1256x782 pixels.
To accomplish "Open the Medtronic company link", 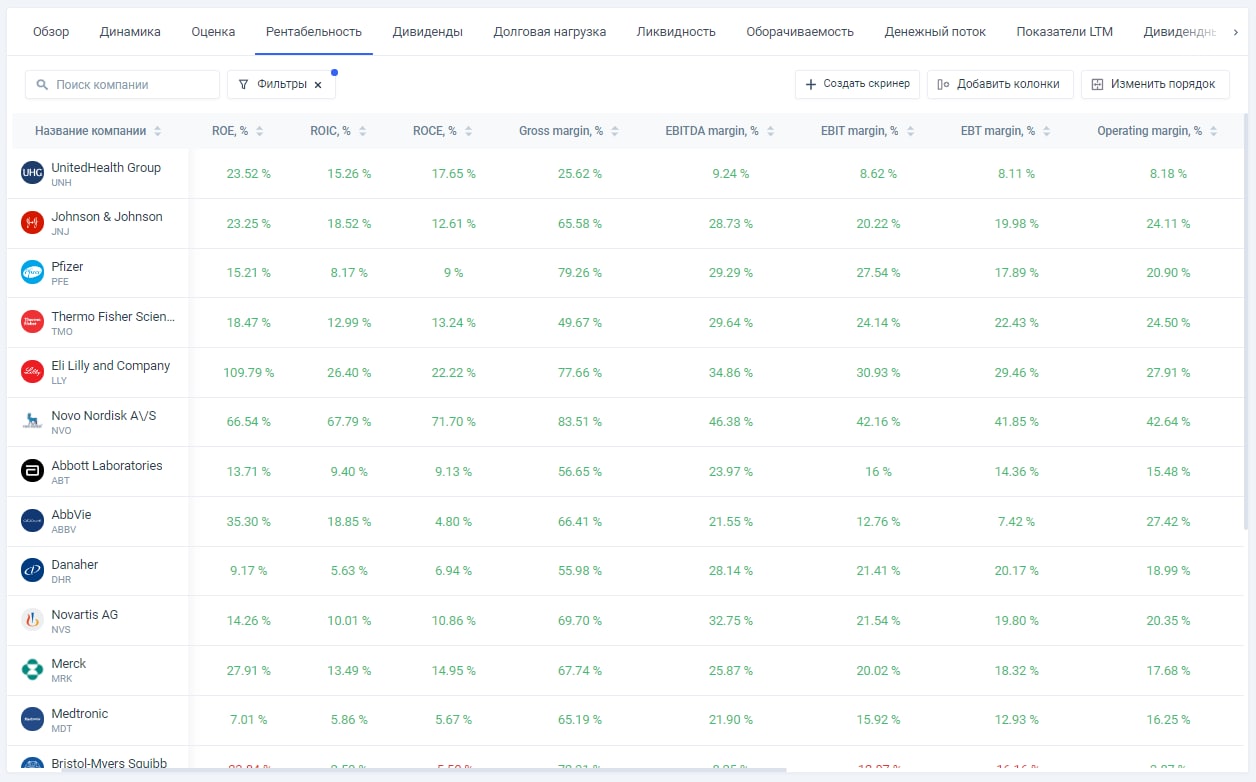I will (x=80, y=714).
